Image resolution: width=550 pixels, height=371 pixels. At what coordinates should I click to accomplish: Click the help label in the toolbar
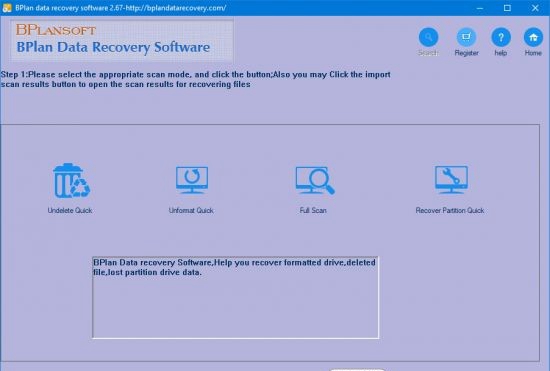pos(501,53)
